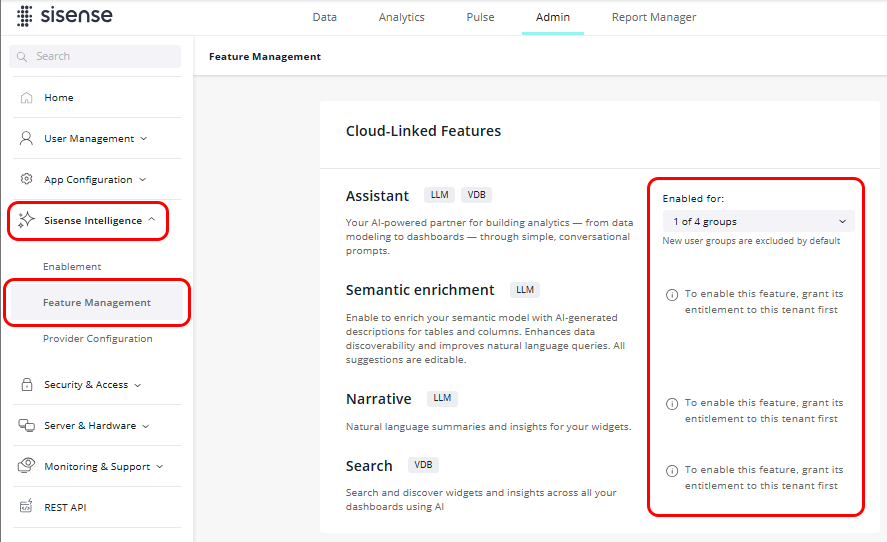Go to Report Manager tab
This screenshot has height=542, width=887.
[x=654, y=18]
